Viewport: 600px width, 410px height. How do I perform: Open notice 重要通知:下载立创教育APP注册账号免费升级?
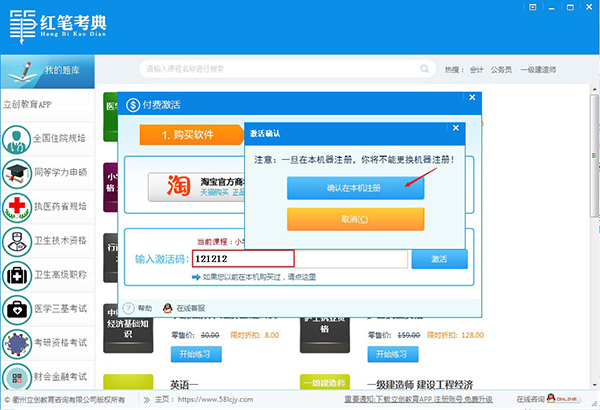(x=418, y=399)
